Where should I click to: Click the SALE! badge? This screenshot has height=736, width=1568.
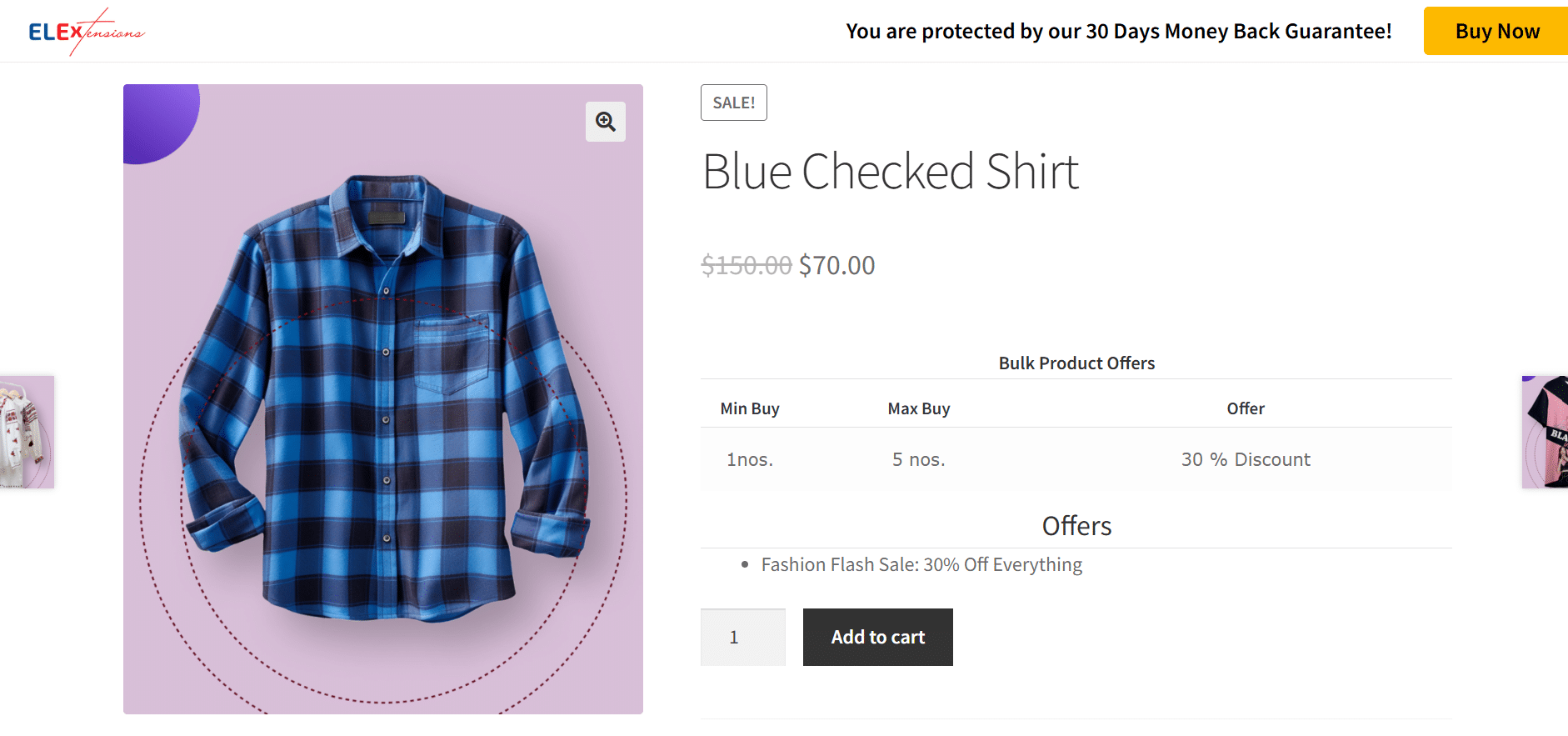point(734,103)
